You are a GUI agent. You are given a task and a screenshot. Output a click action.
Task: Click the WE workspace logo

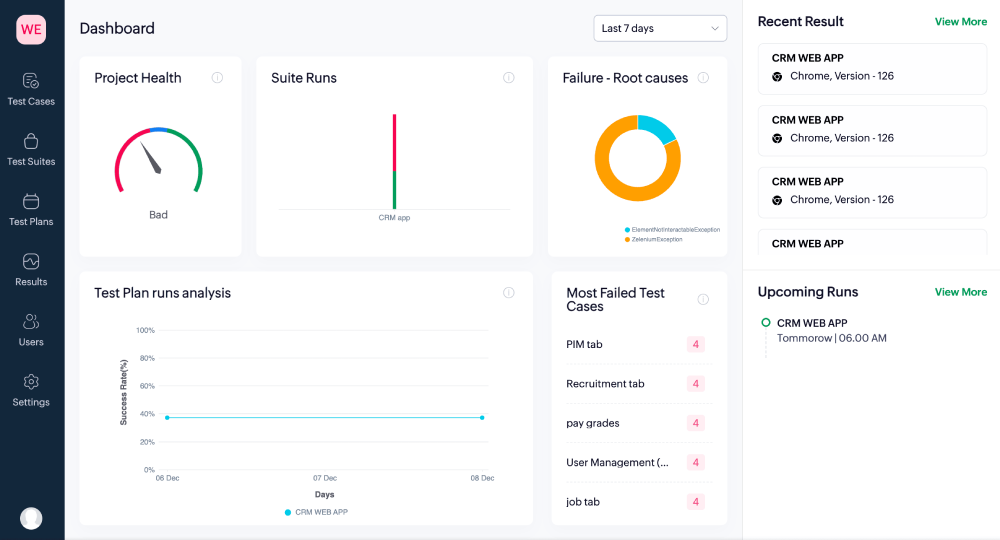click(x=31, y=30)
